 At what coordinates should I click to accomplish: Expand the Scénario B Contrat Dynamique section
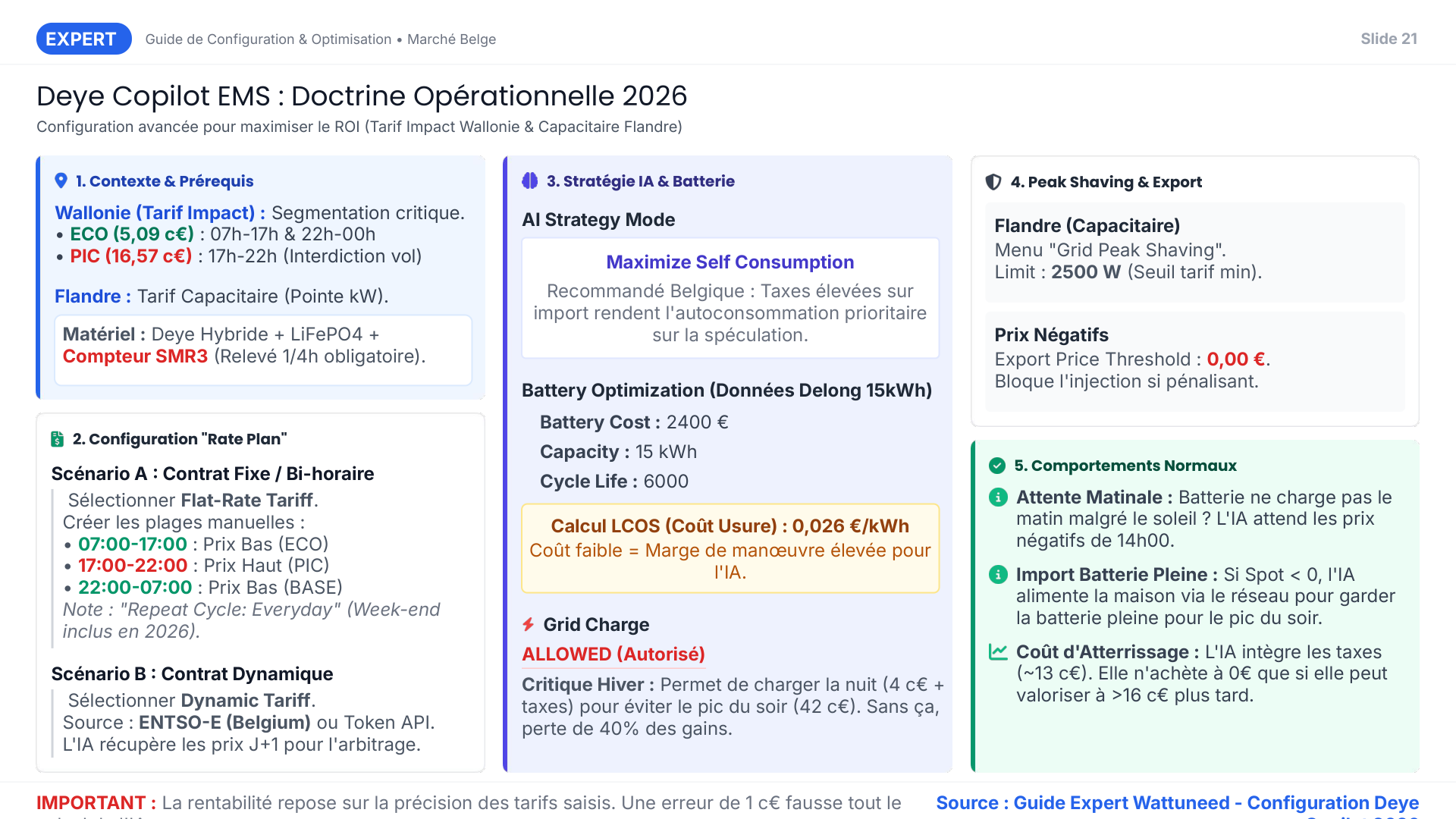192,673
